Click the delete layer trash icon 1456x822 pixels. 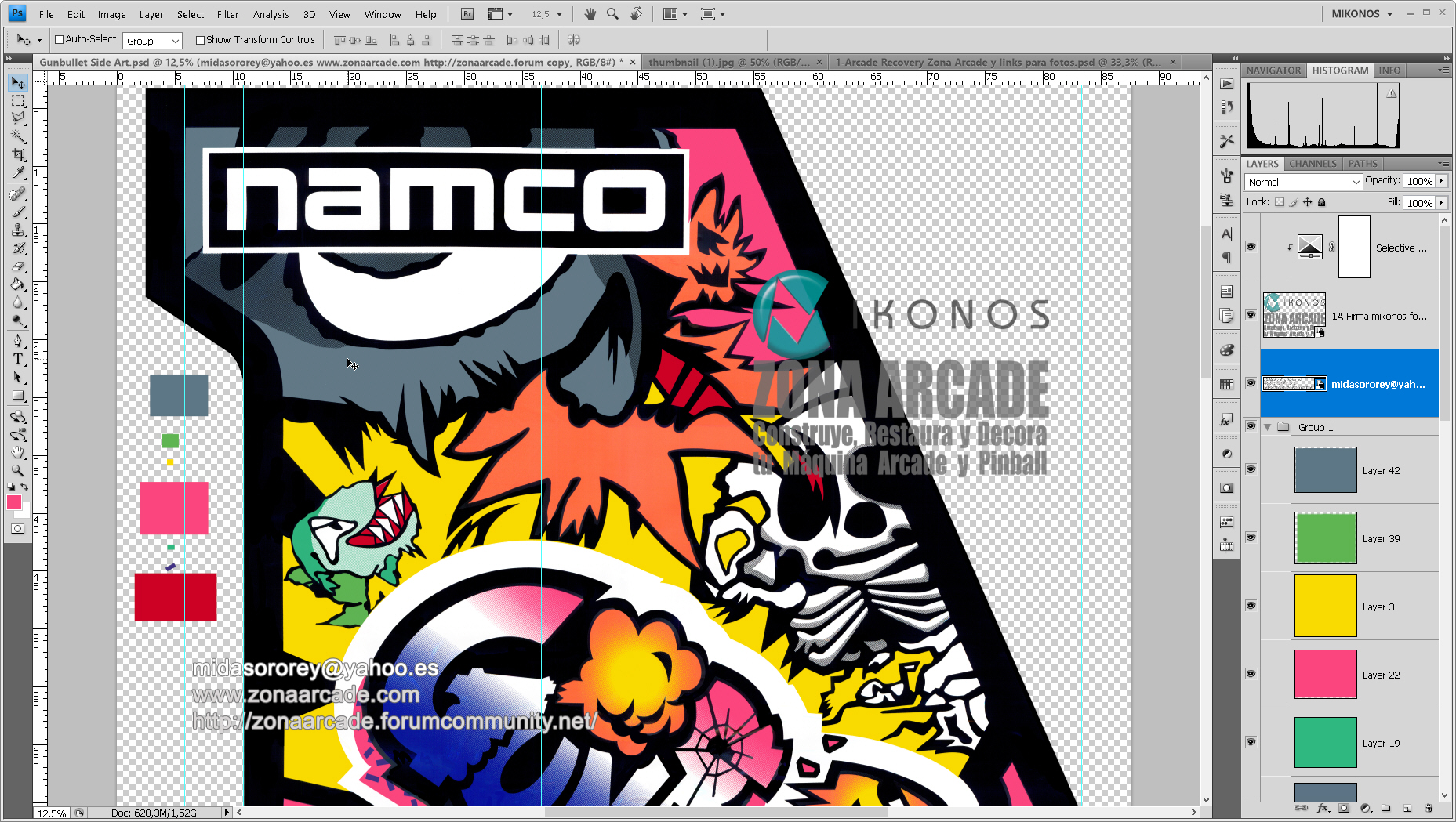coord(1429,808)
